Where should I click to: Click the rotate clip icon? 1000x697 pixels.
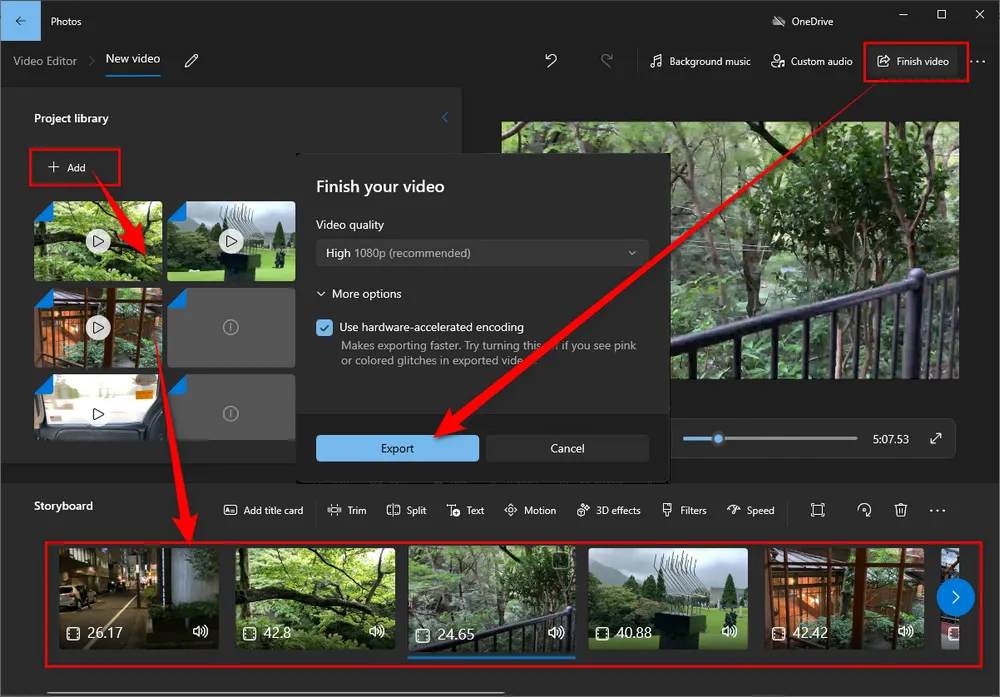tap(864, 510)
